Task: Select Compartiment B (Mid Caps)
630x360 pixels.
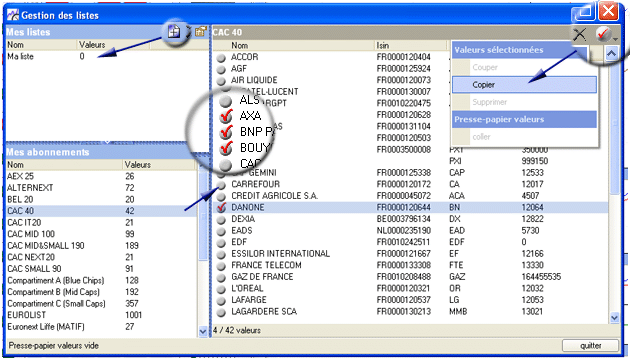Action: (x=101, y=292)
